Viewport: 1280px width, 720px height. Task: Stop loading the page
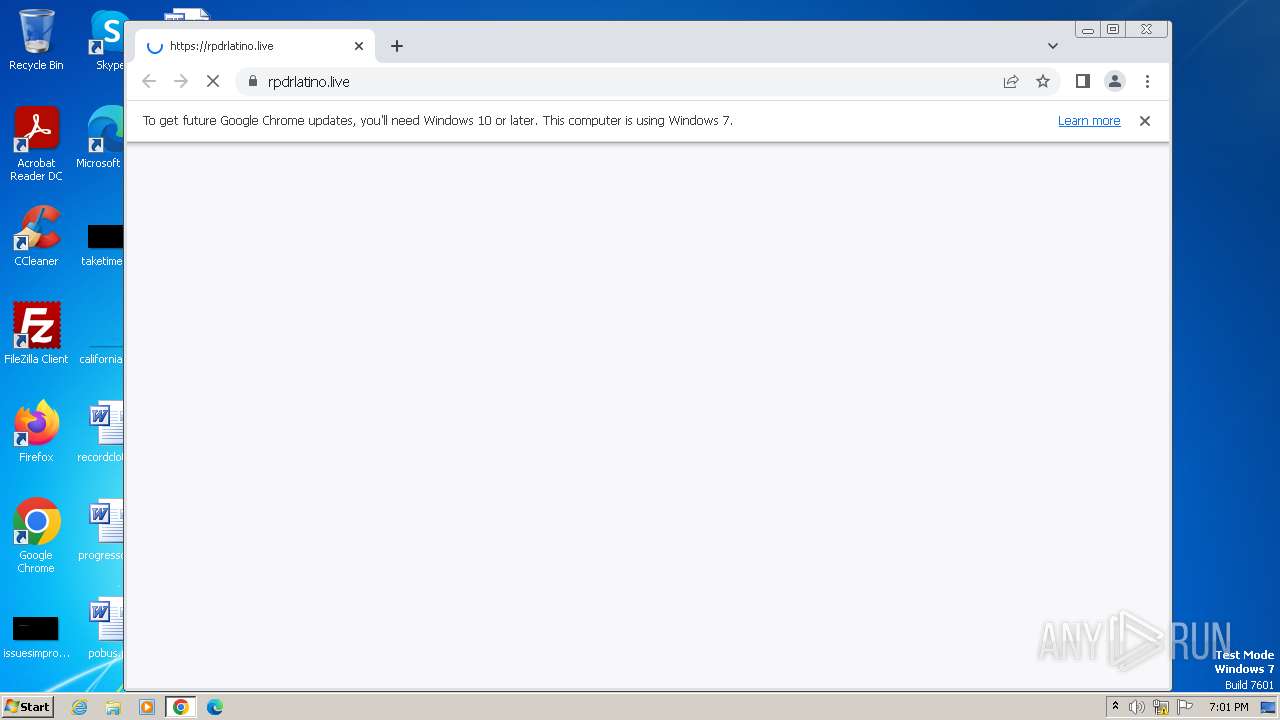tap(213, 82)
